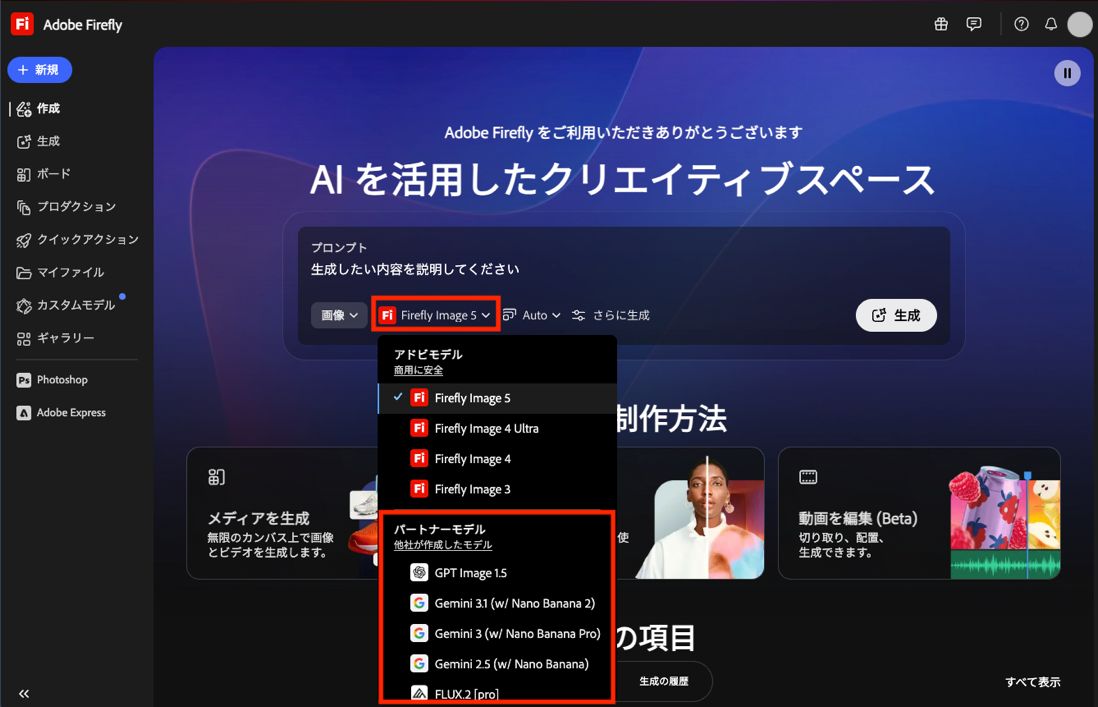This screenshot has width=1098, height=707.
Task: Click the Adobe Firefly logo icon
Action: [x=22, y=24]
